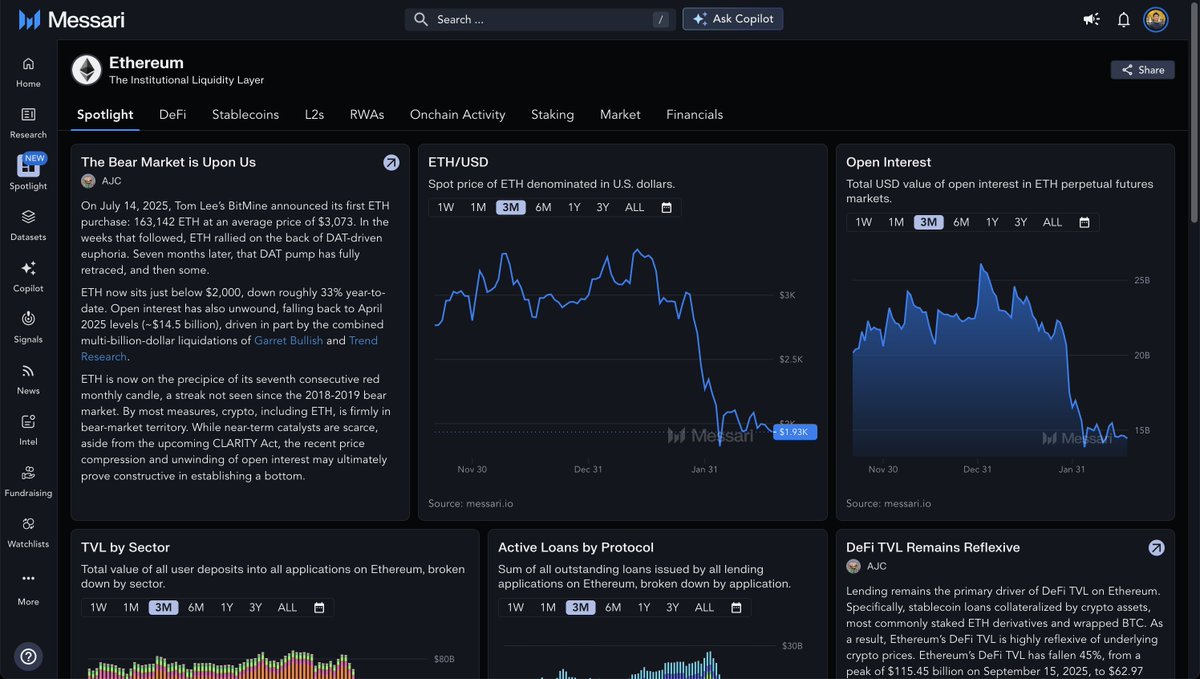
Task: Click the Share button
Action: (1142, 70)
